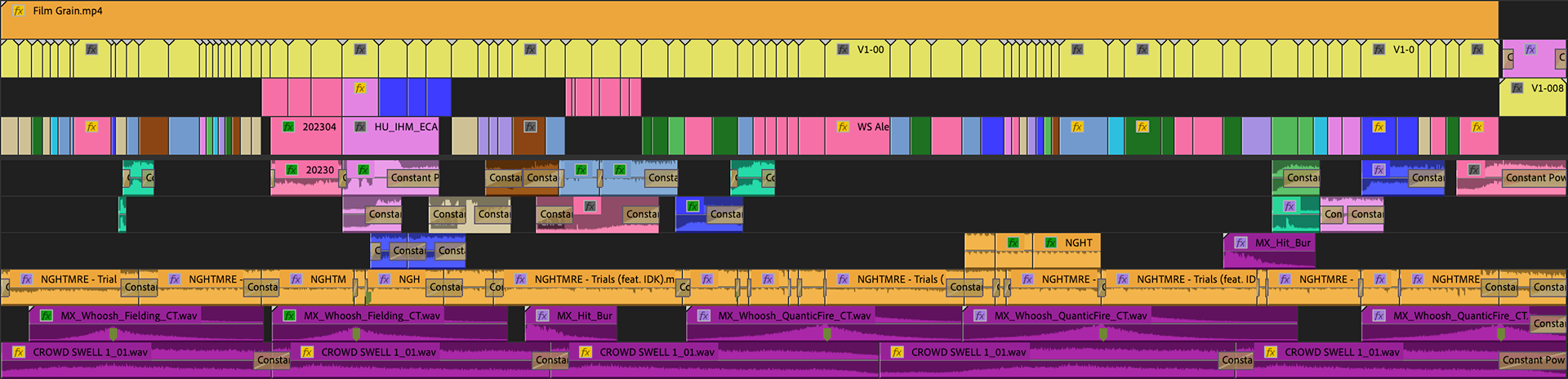The image size is (1568, 379).
Task: Click yellow fx badge on first CROWD SWELL 1_01.wav
Action: point(19,352)
